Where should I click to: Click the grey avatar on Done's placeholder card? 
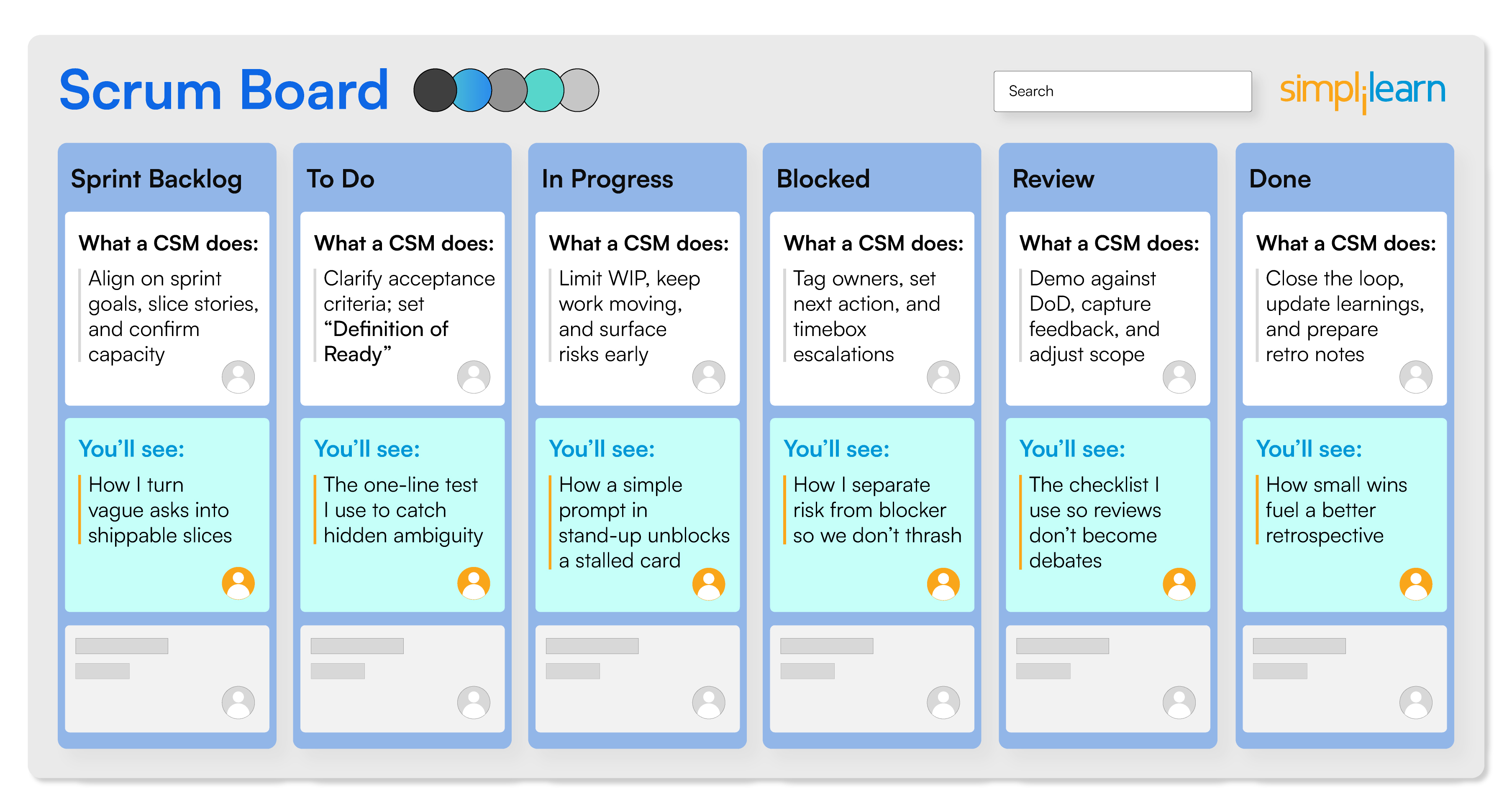click(x=1415, y=702)
